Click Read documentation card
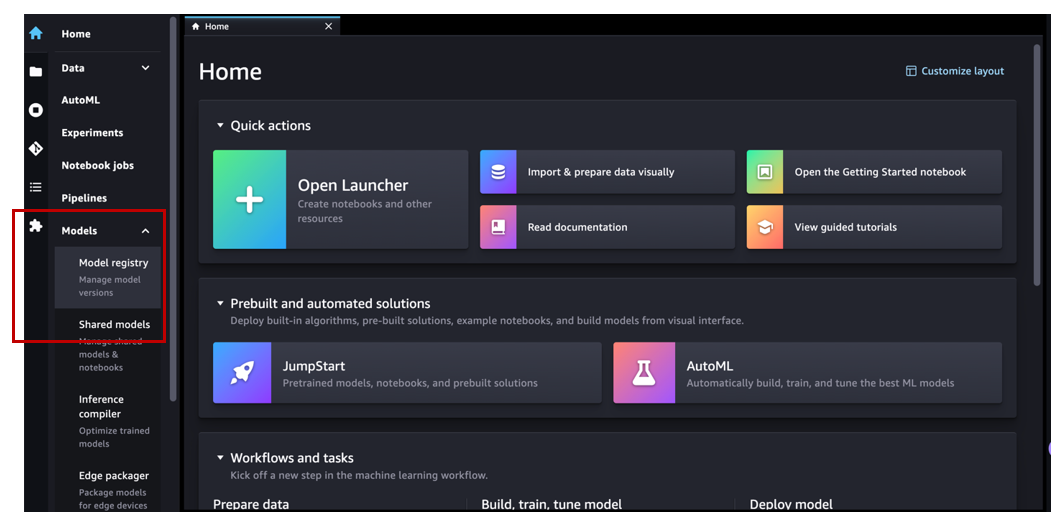1058x518 pixels. (607, 227)
